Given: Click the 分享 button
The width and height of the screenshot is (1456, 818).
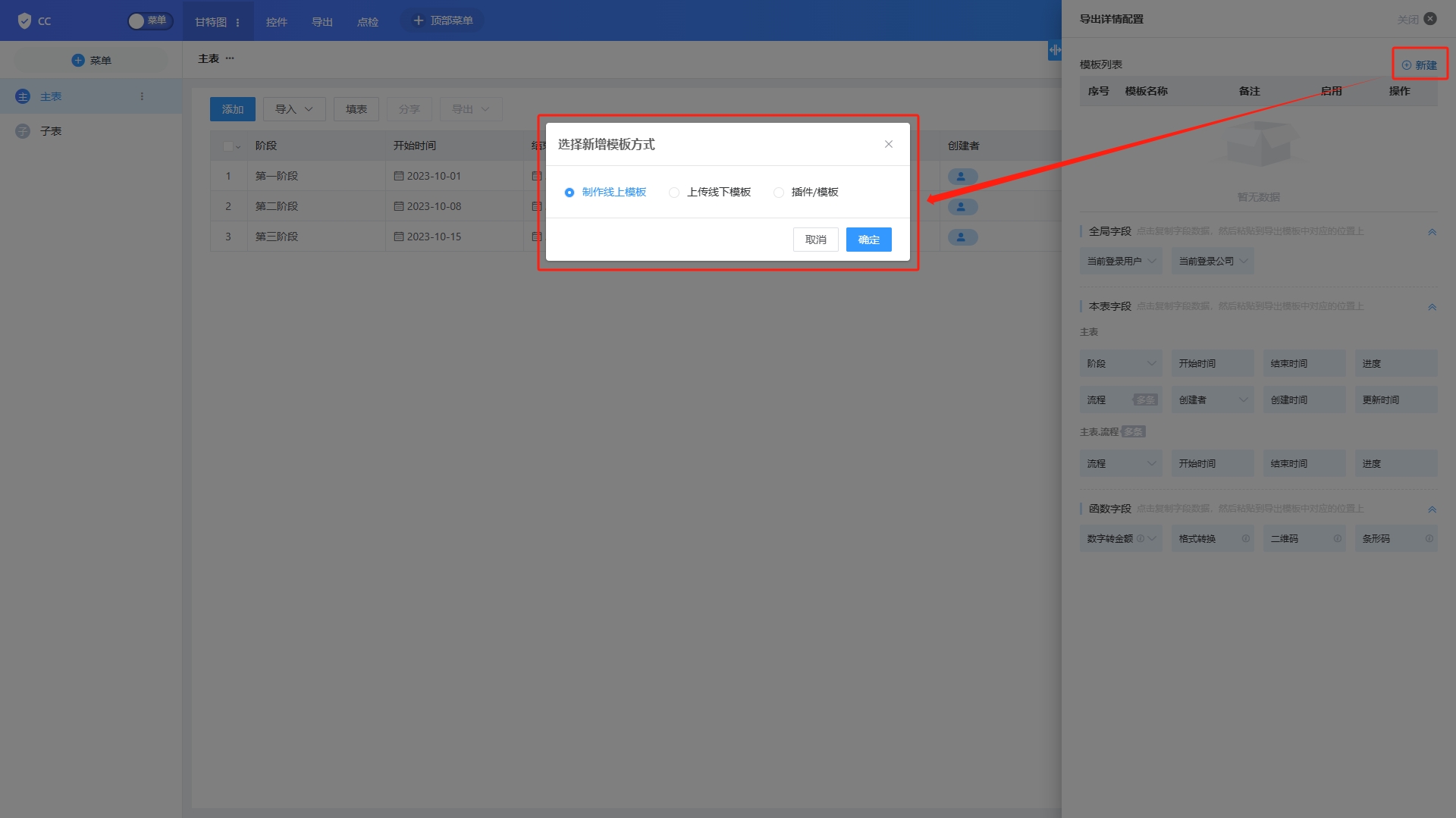Looking at the screenshot, I should click(409, 109).
